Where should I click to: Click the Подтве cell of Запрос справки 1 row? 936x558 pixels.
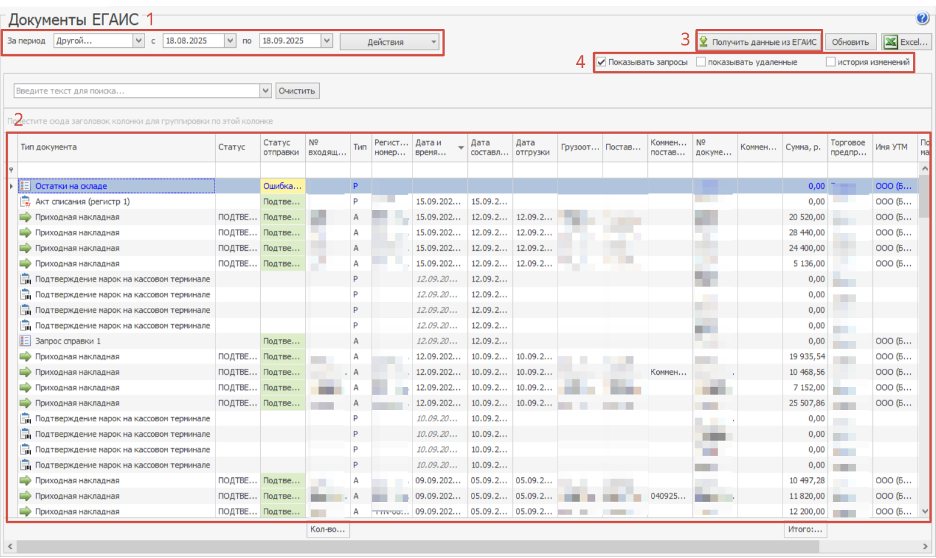(282, 341)
